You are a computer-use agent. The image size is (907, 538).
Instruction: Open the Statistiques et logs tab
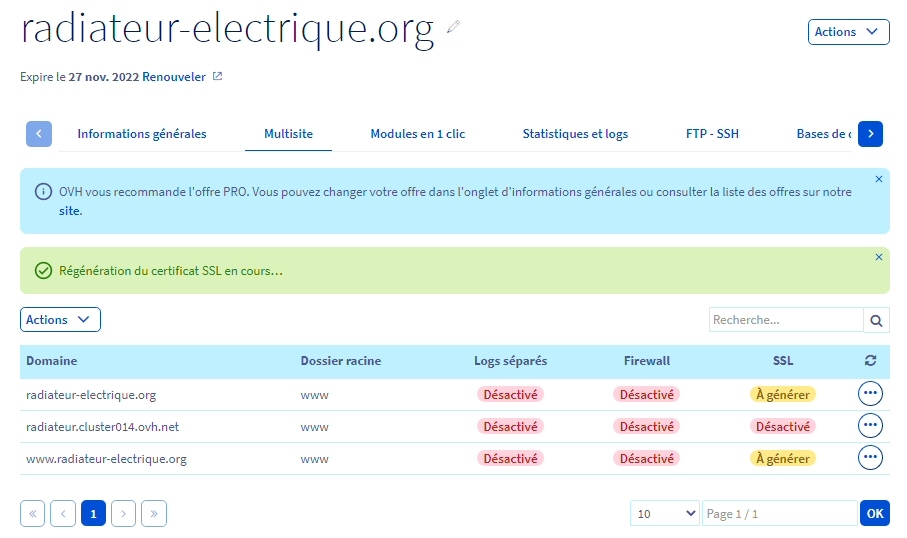pyautogui.click(x=575, y=134)
